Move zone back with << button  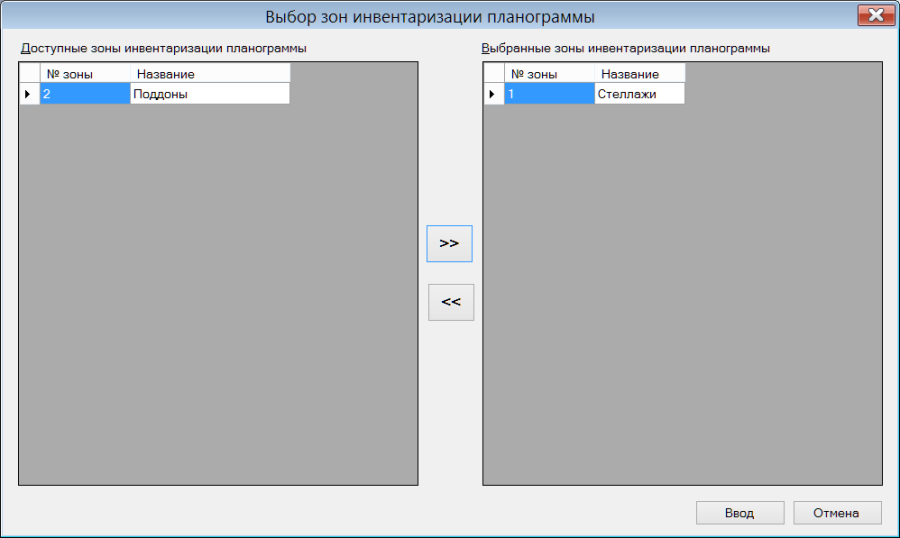point(451,302)
